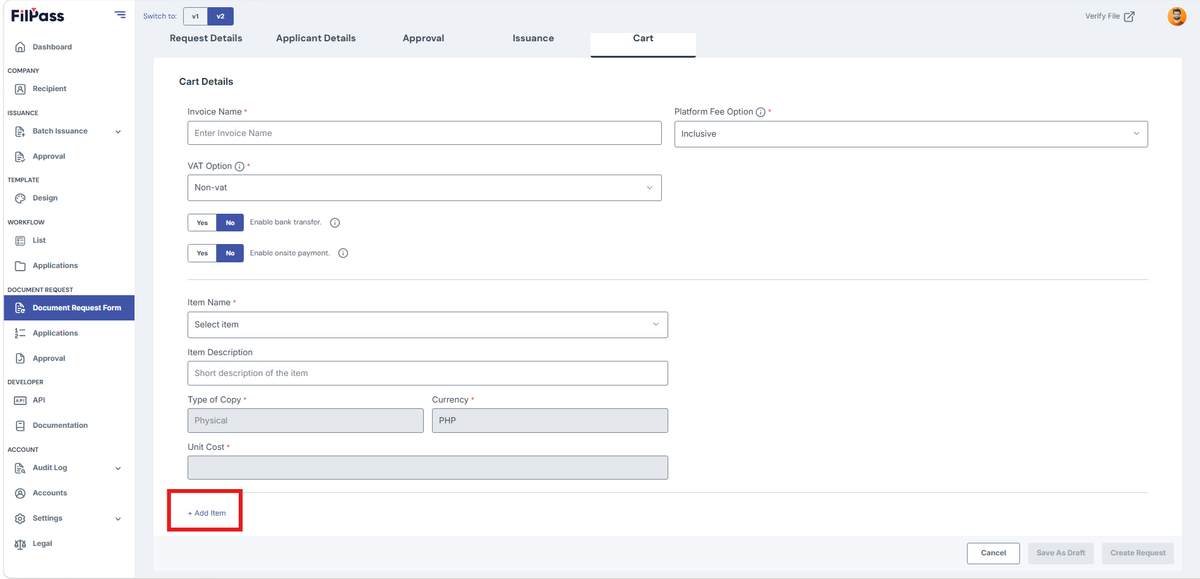Screen dimensions: 1200x579
Task: Switch to version v1
Action: point(196,16)
